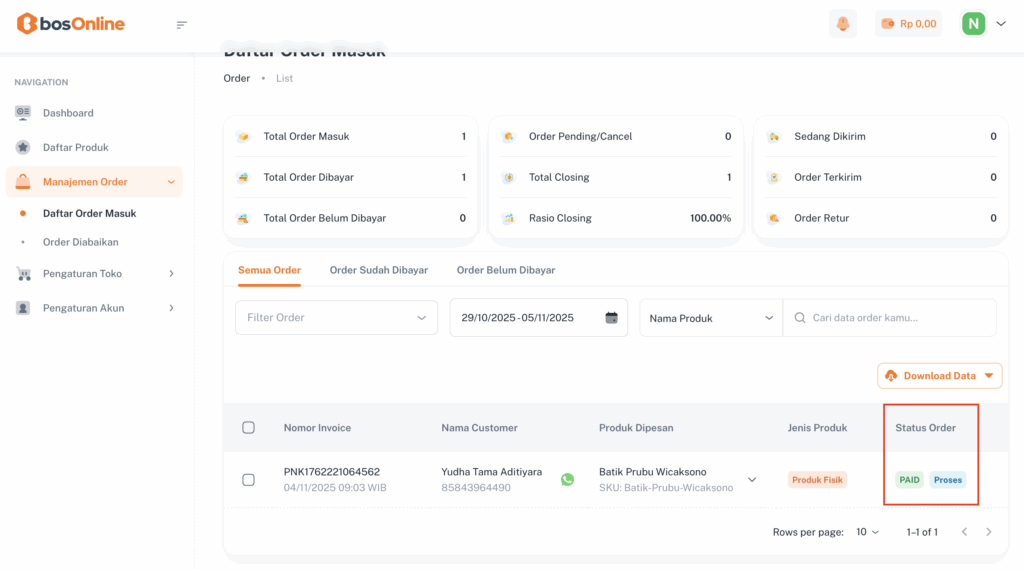Click the notification bell icon
1024x570 pixels.
click(x=843, y=24)
